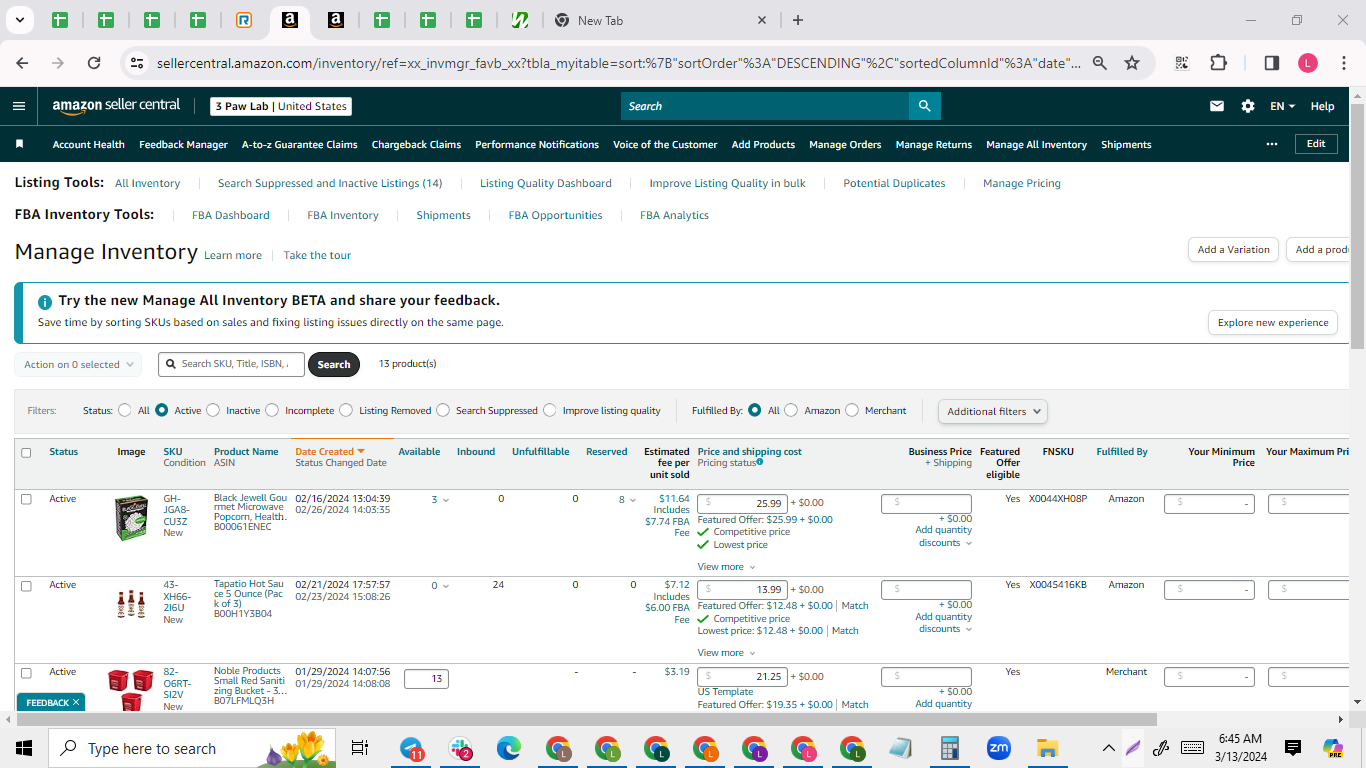The width and height of the screenshot is (1366, 768).
Task: Click the bookmark icon in navigation bar
Action: pos(19,144)
